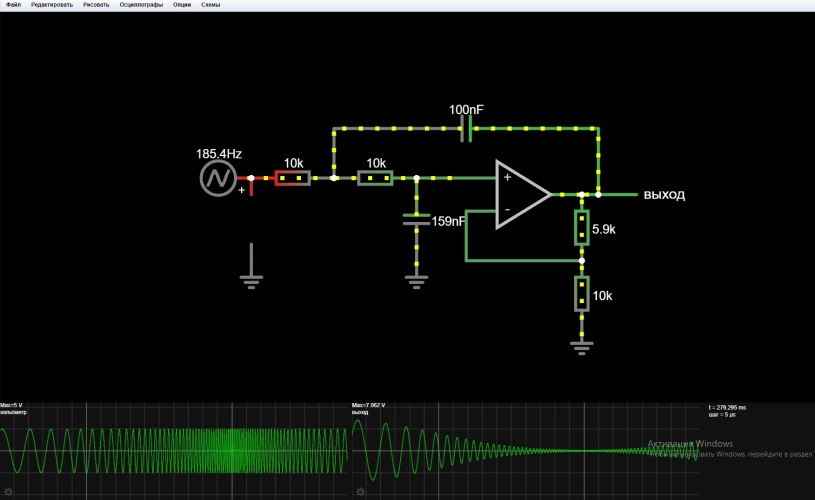Click the 5.9k resistor value label
This screenshot has height=500, width=815.
pyautogui.click(x=603, y=229)
